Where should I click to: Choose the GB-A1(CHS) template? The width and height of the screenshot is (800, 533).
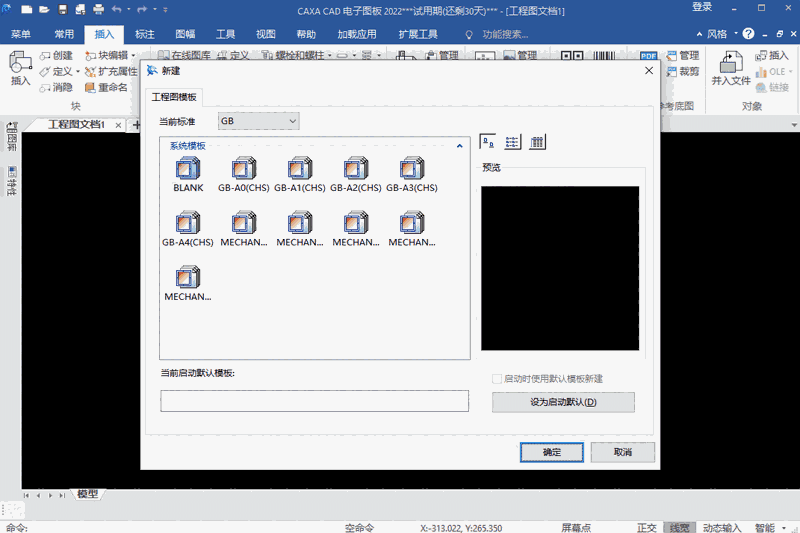[300, 174]
